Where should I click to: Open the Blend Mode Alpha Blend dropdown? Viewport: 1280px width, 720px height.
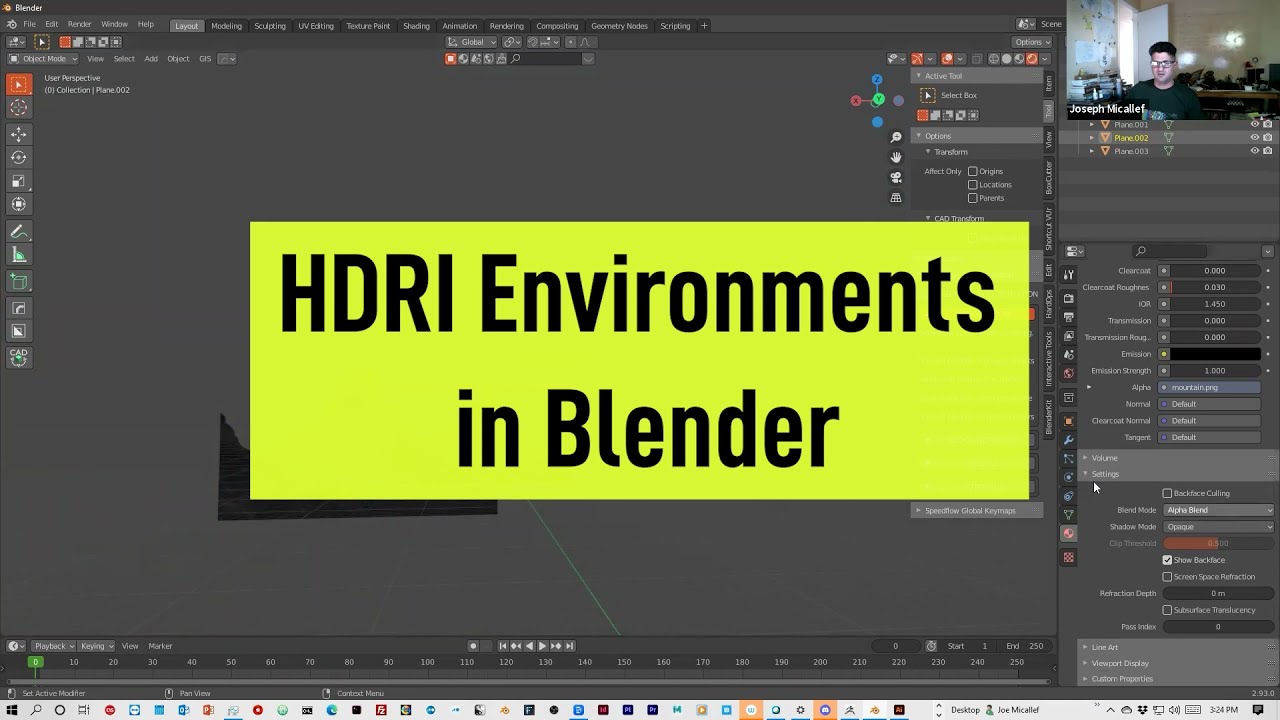[x=1219, y=510]
